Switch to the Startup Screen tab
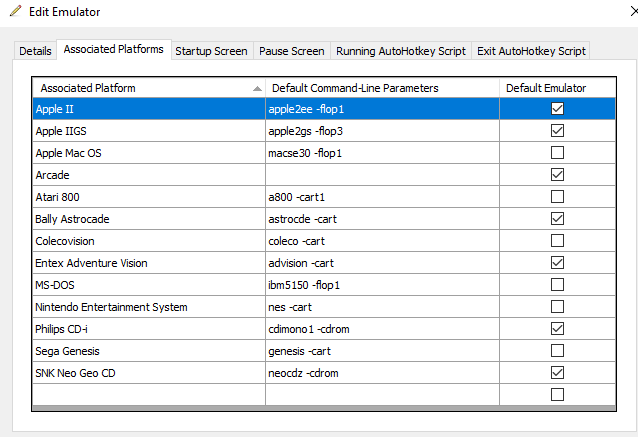The height and width of the screenshot is (437, 638). pos(212,51)
